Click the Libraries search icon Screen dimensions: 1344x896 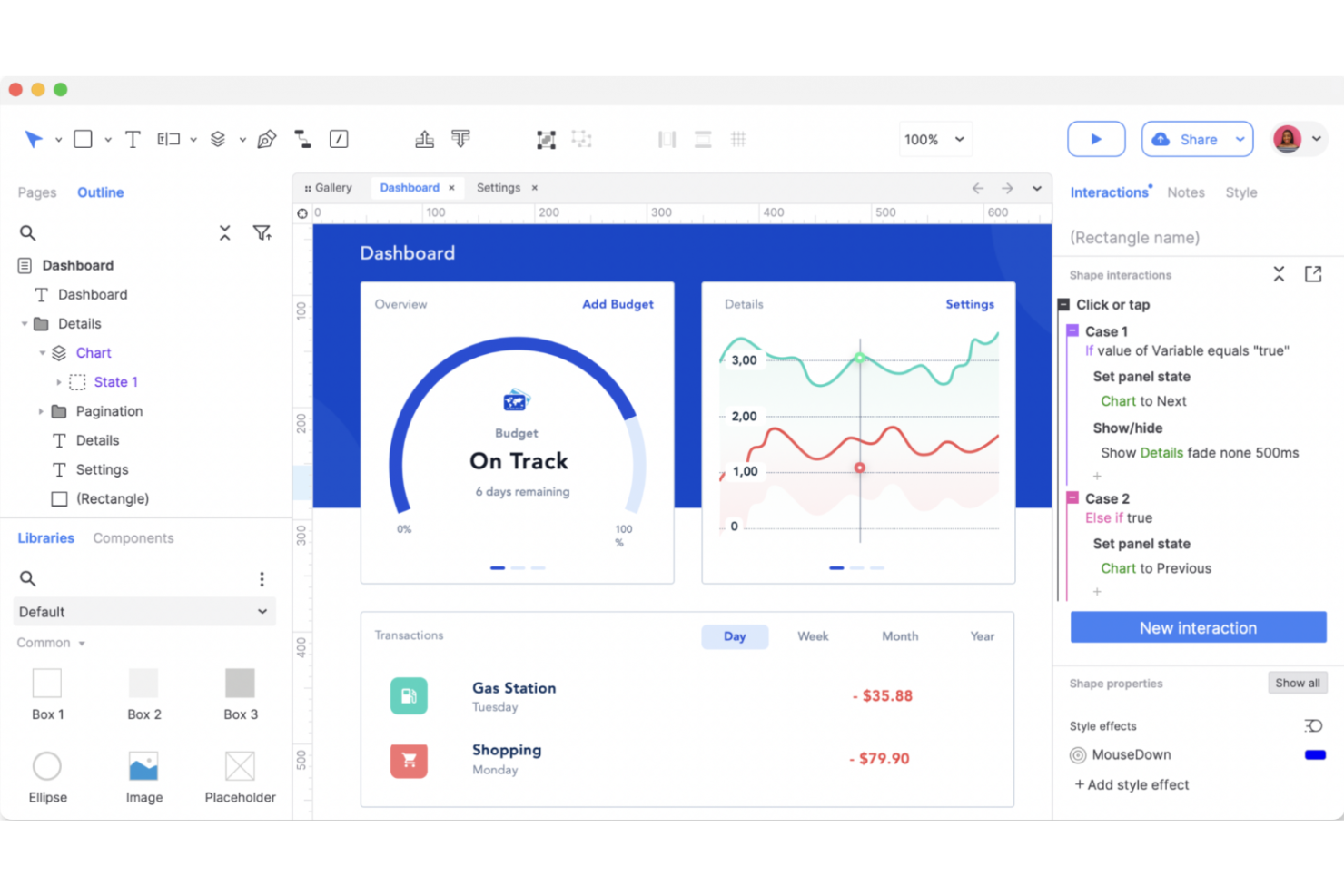tap(28, 578)
